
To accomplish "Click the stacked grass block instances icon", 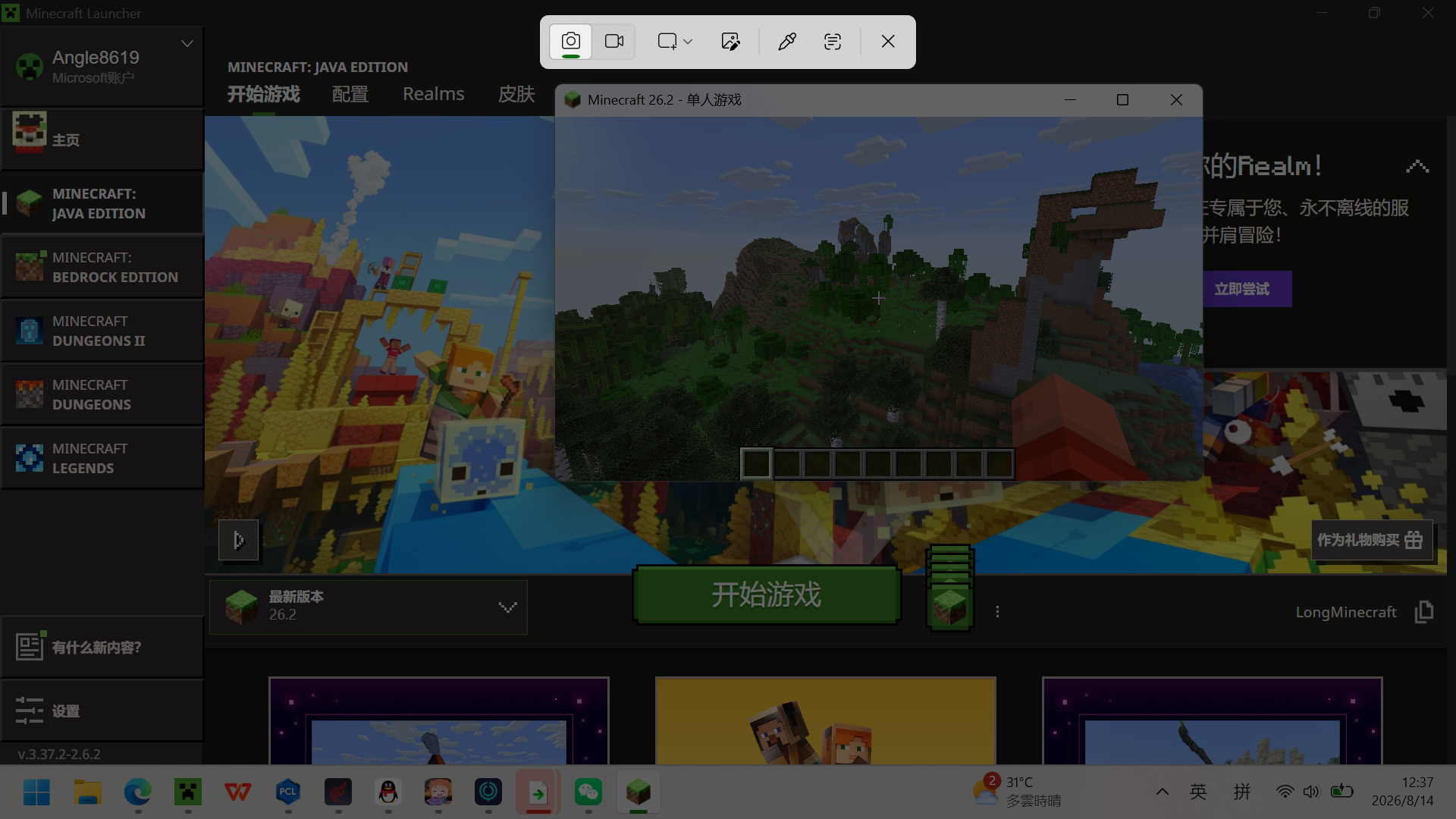I will [x=949, y=588].
